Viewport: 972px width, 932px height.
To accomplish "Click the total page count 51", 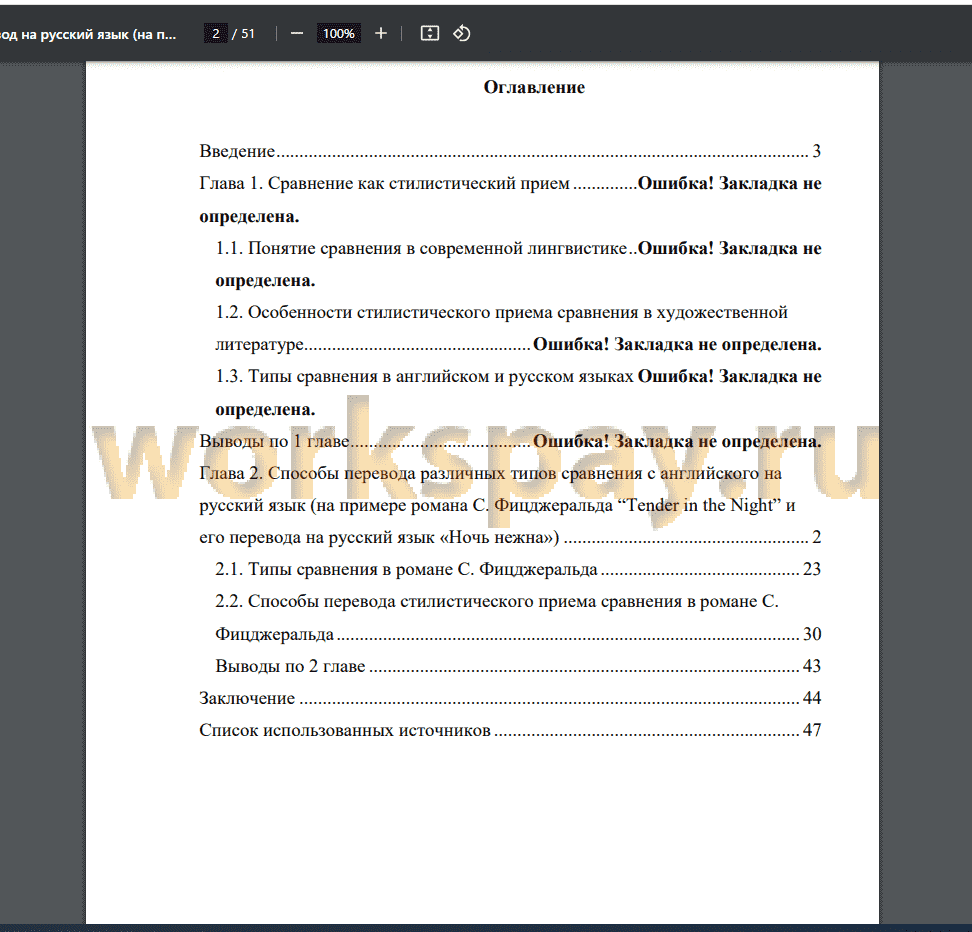I will pyautogui.click(x=248, y=33).
